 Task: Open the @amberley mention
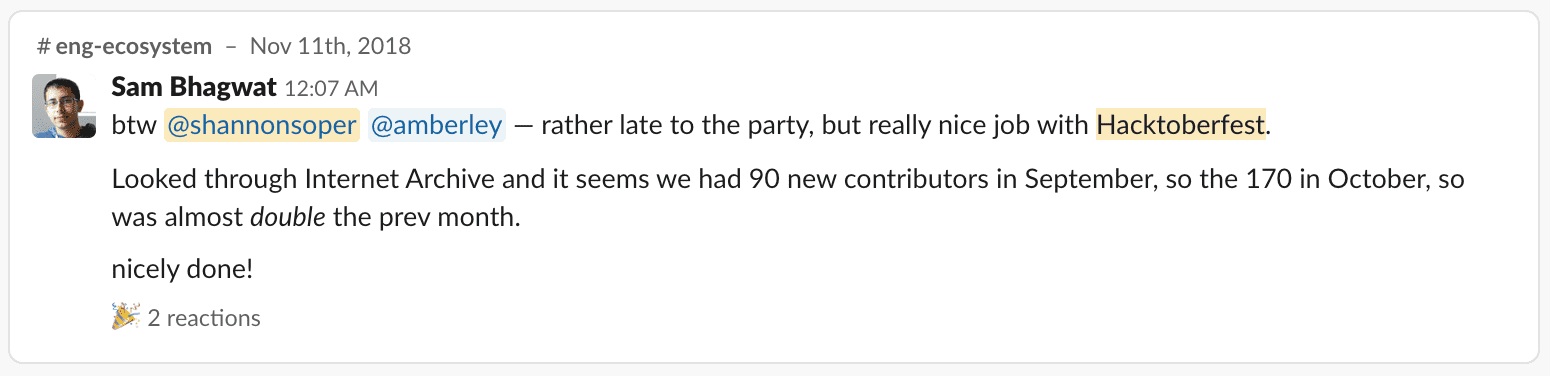coord(437,126)
